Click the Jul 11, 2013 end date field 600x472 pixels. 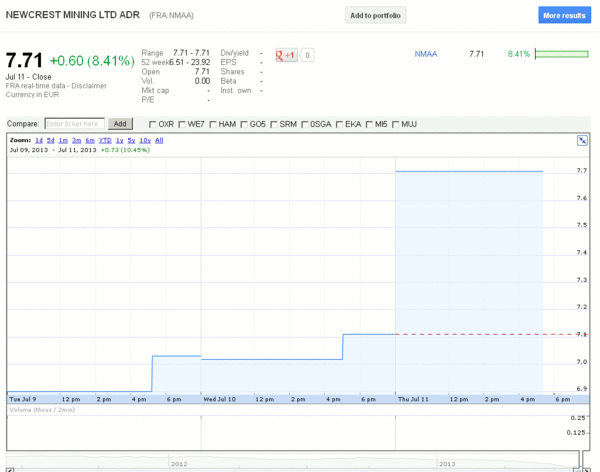coord(77,150)
